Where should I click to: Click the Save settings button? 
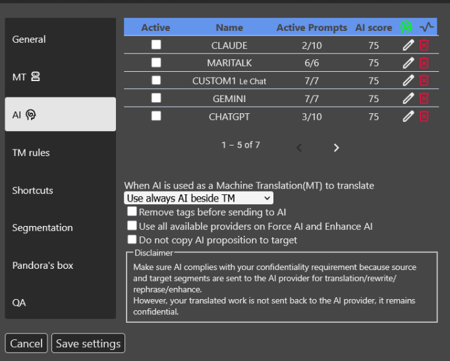[x=88, y=343]
